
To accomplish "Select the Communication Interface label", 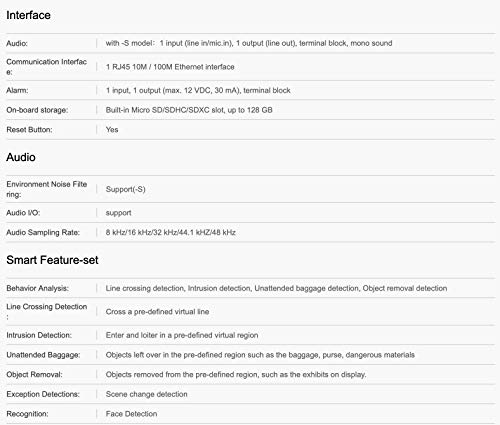I will coord(47,67).
